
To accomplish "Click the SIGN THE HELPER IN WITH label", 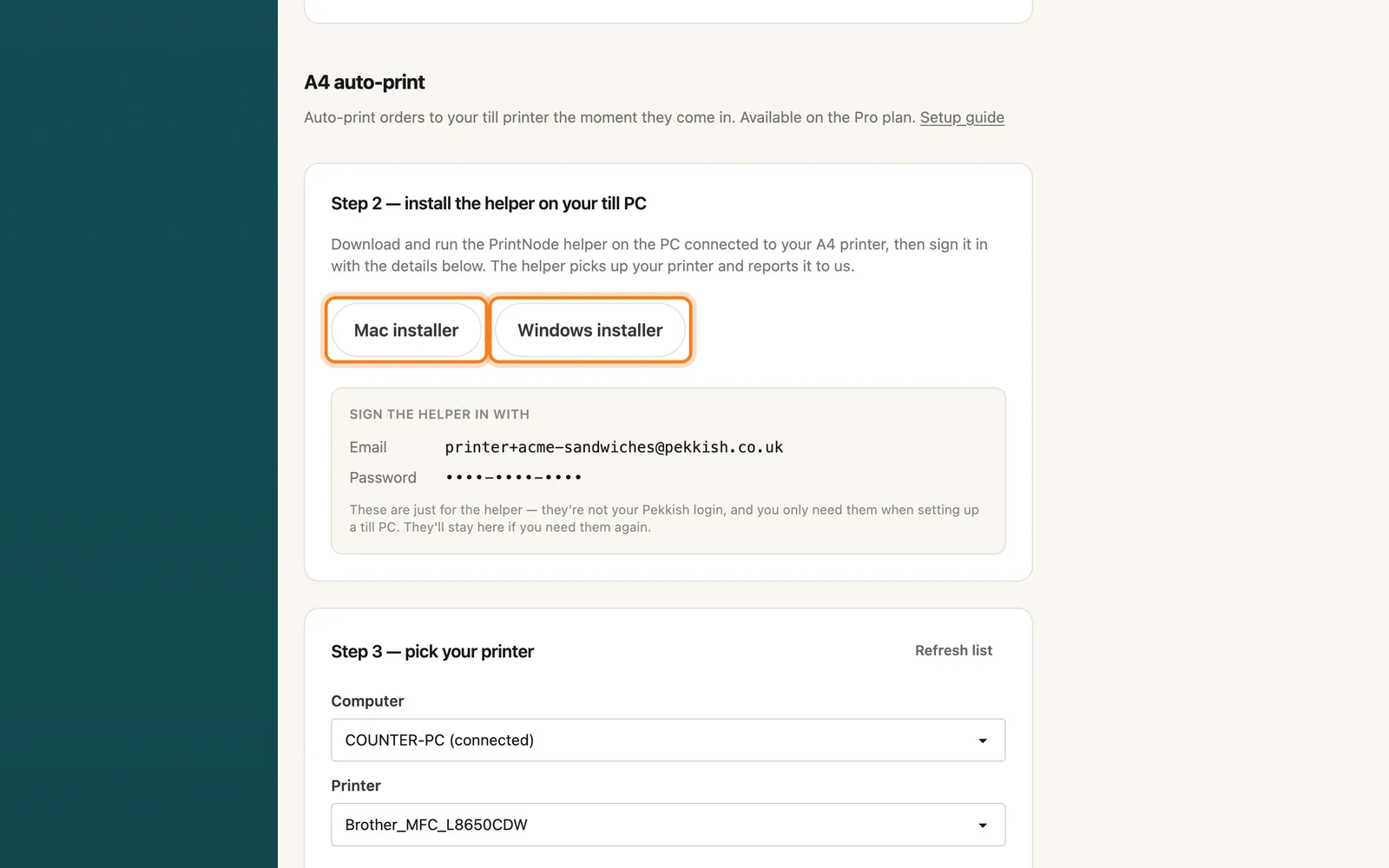I will [x=439, y=414].
